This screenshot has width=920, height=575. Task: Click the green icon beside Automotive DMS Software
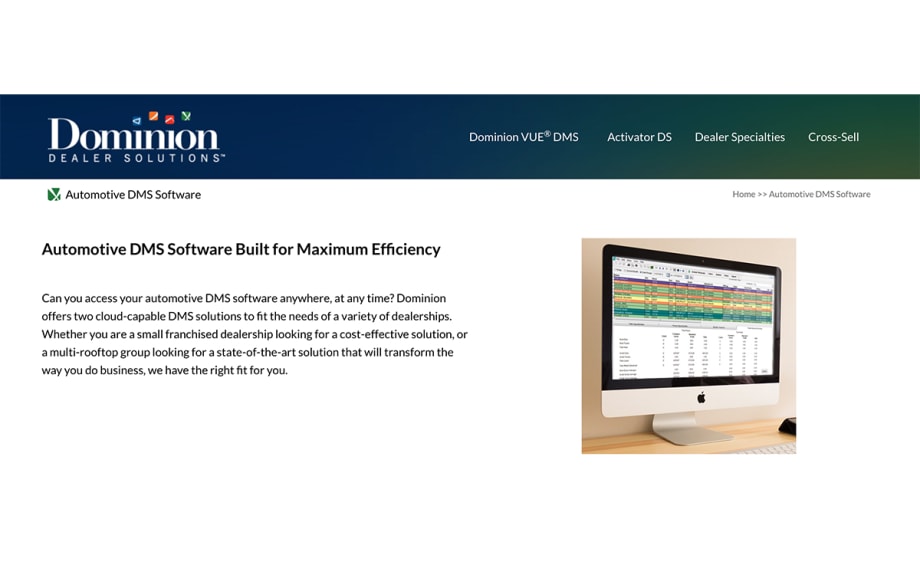coord(54,195)
